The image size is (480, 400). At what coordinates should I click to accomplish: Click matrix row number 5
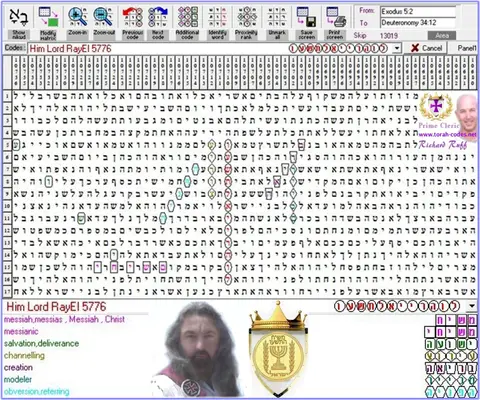pos(7,145)
